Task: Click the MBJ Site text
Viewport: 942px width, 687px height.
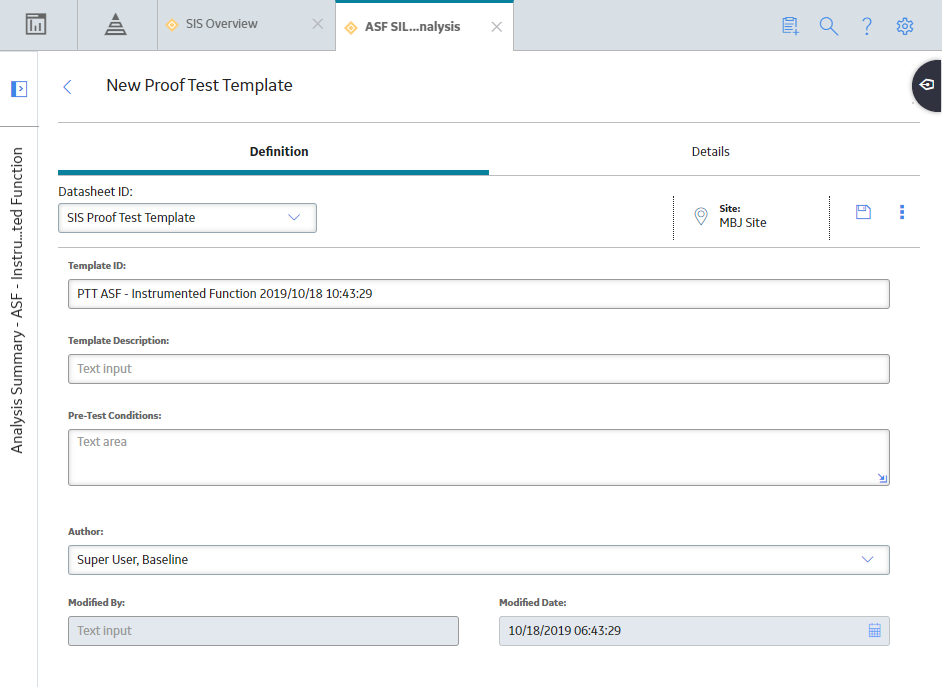Action: click(743, 223)
